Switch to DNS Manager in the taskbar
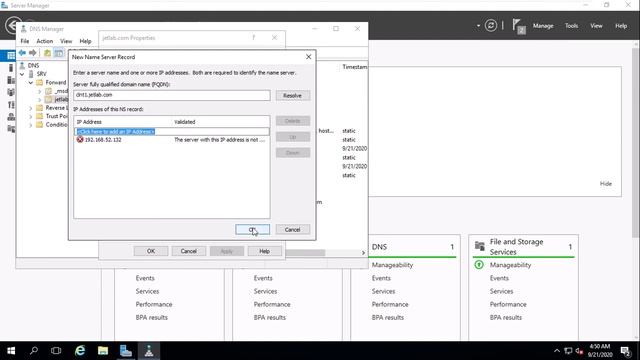The image size is (640, 360). pyautogui.click(x=149, y=351)
